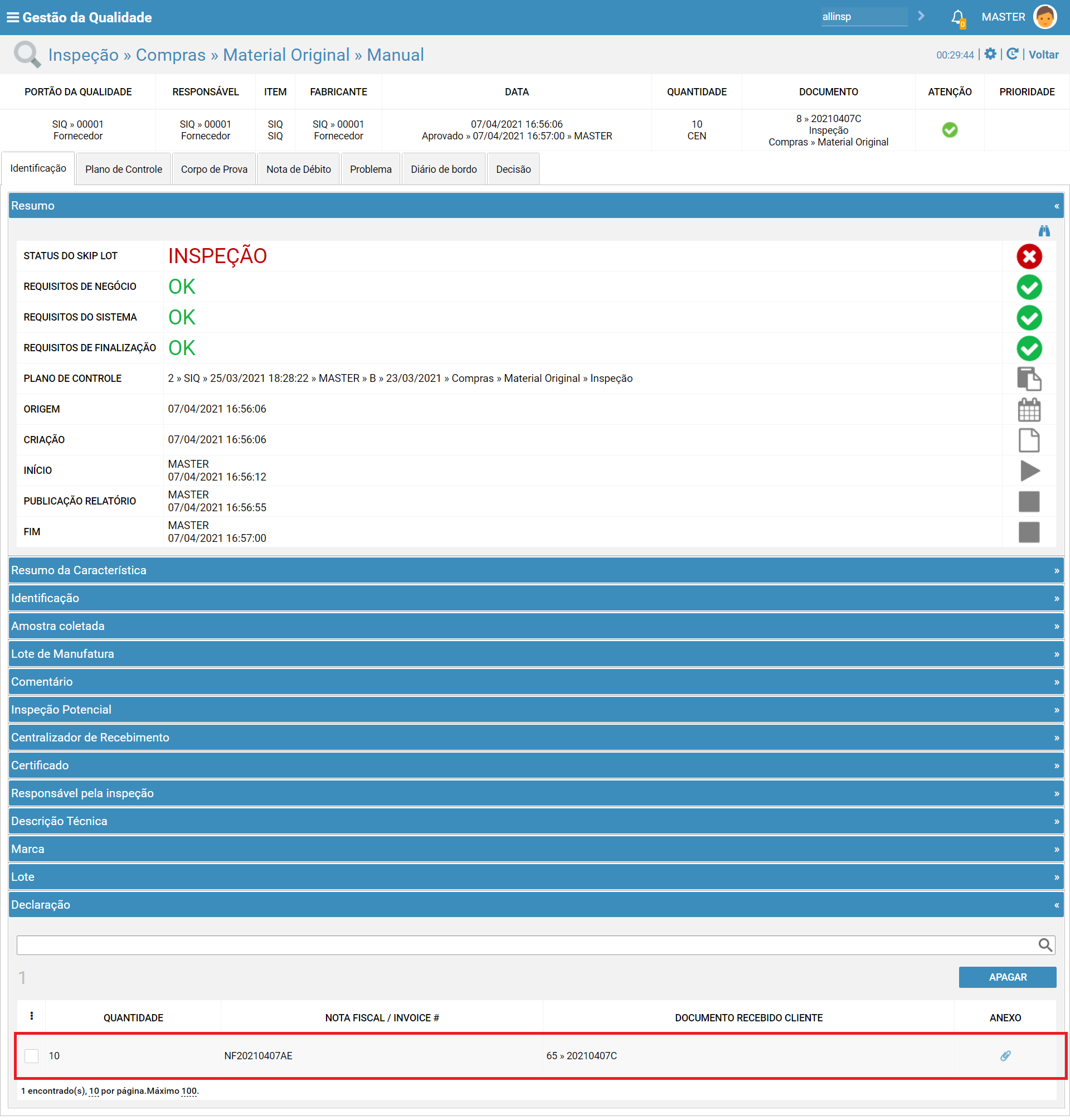Click the Compras breadcrumb link
The image size is (1070, 1120).
[x=171, y=55]
